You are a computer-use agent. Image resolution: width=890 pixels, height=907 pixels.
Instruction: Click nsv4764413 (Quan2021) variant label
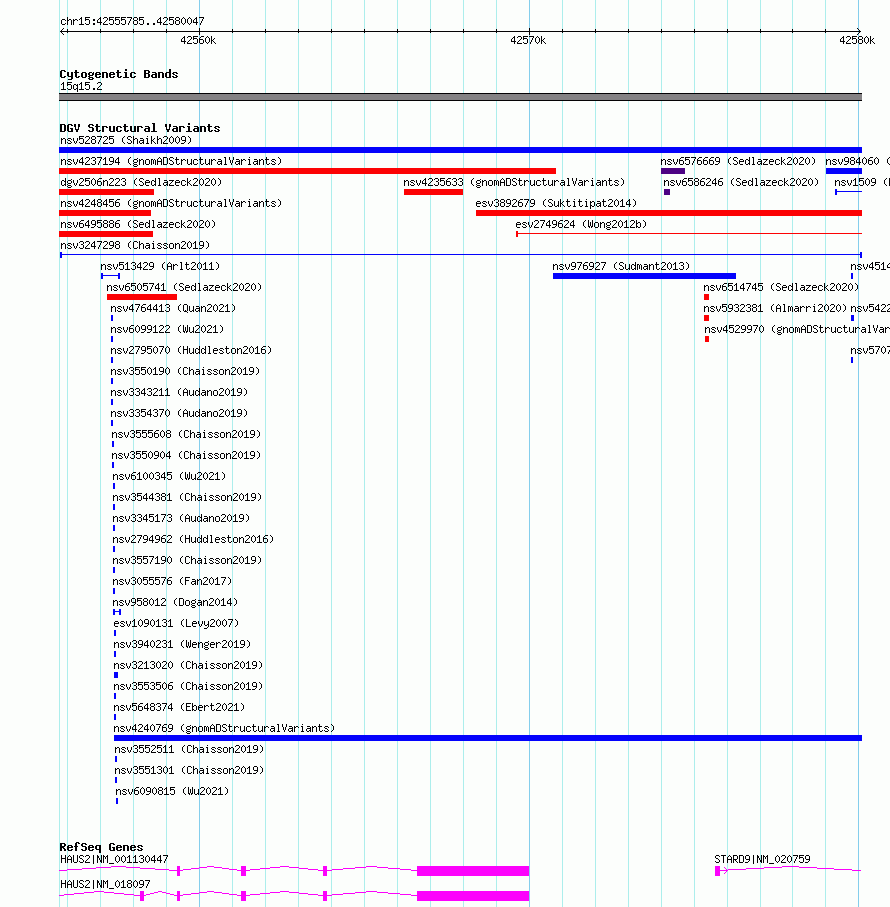point(173,308)
